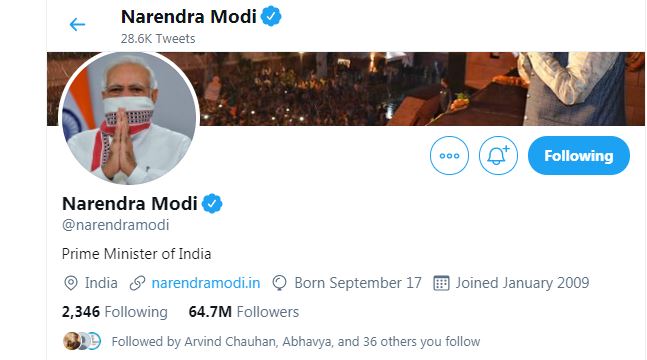Go back using the left arrow
The width and height of the screenshot is (647, 360).
77,24
